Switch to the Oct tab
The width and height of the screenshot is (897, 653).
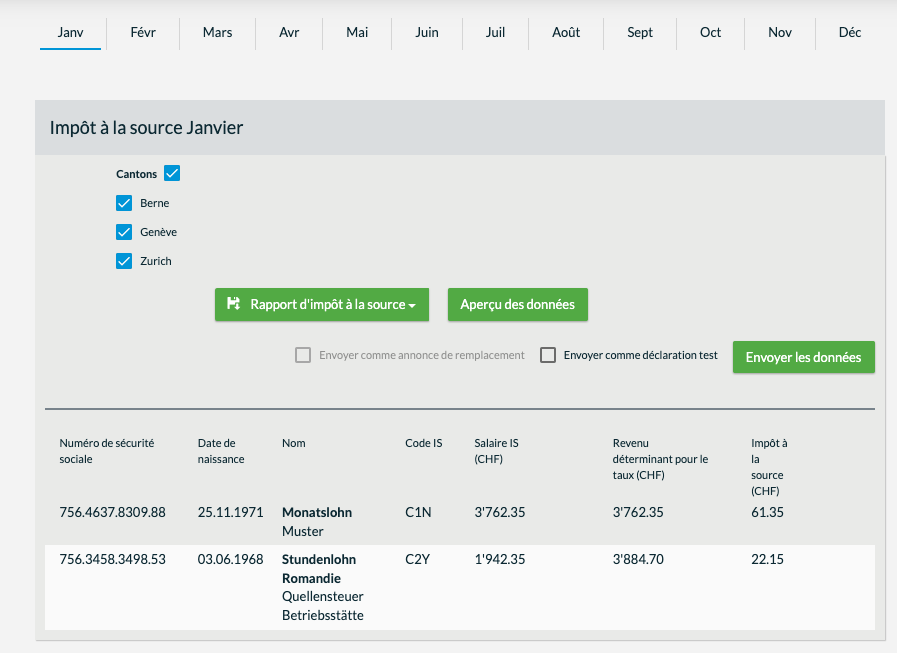tap(711, 33)
